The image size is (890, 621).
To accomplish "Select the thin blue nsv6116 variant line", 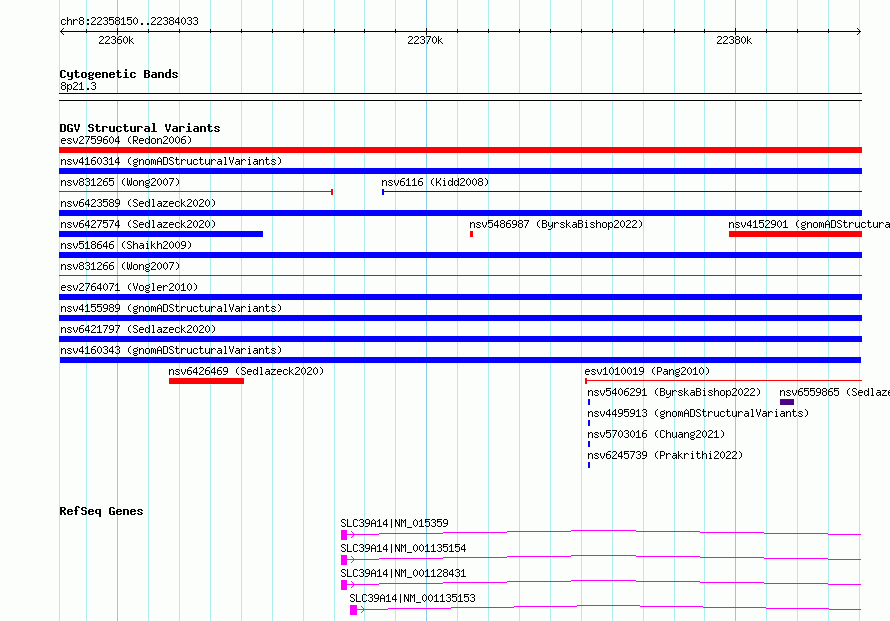I will 622,192.
